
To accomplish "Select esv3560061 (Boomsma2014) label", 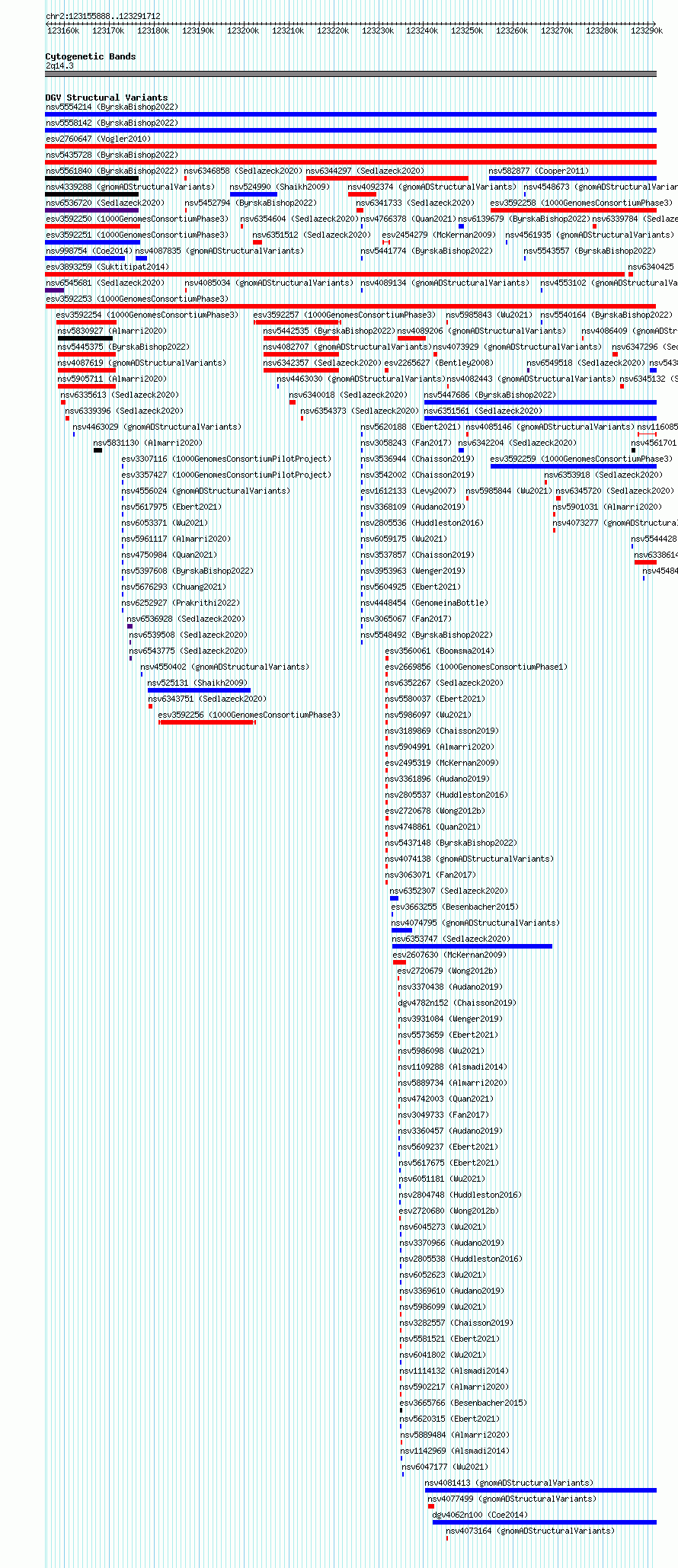I will (x=440, y=651).
